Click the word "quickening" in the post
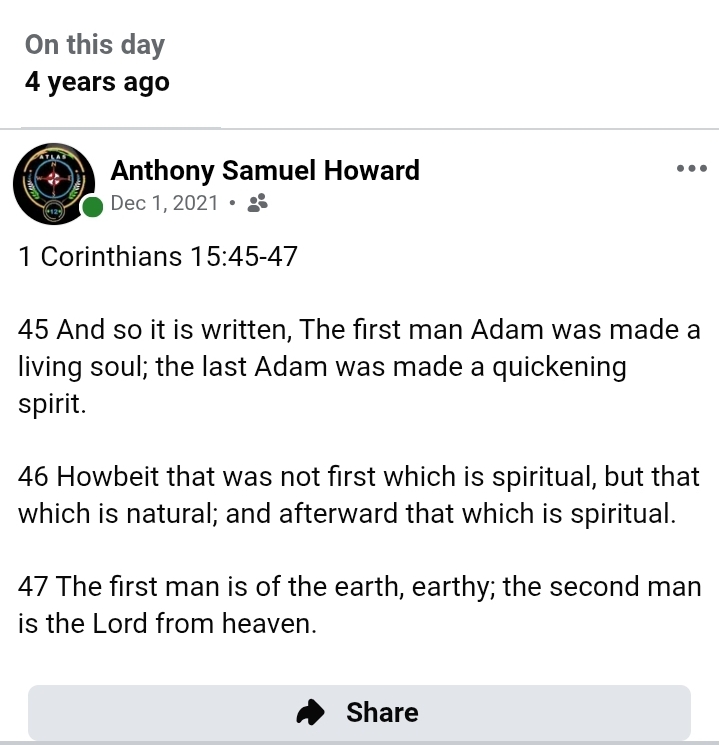 pyautogui.click(x=559, y=367)
